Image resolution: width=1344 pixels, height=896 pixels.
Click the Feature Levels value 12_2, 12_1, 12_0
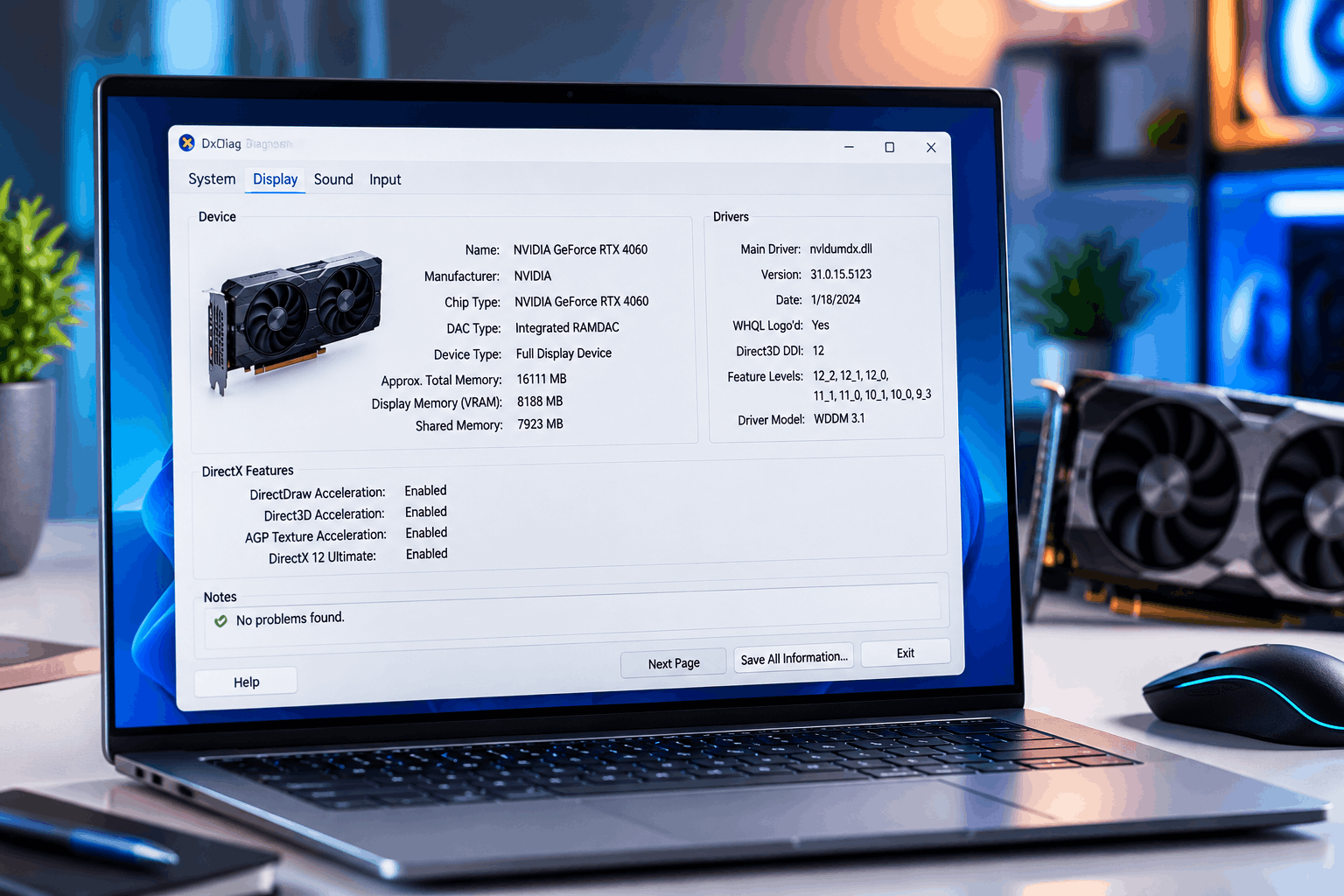850,375
